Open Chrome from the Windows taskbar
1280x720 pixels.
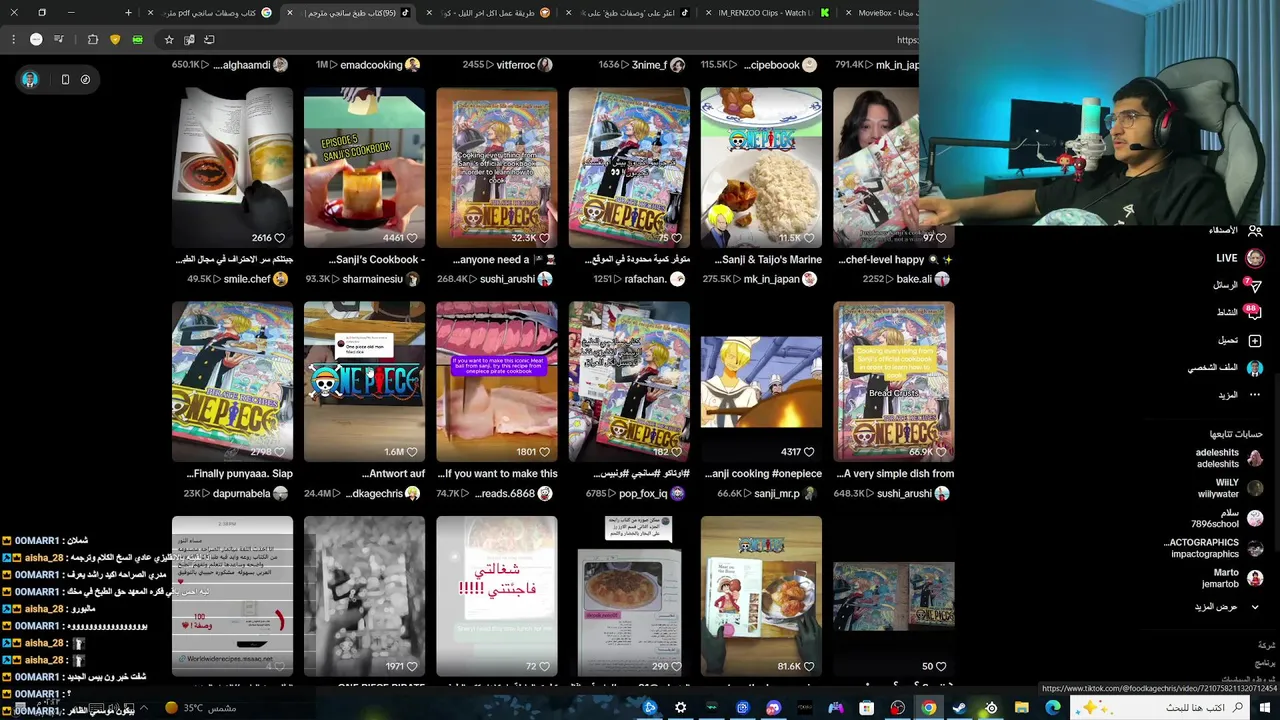pos(929,708)
